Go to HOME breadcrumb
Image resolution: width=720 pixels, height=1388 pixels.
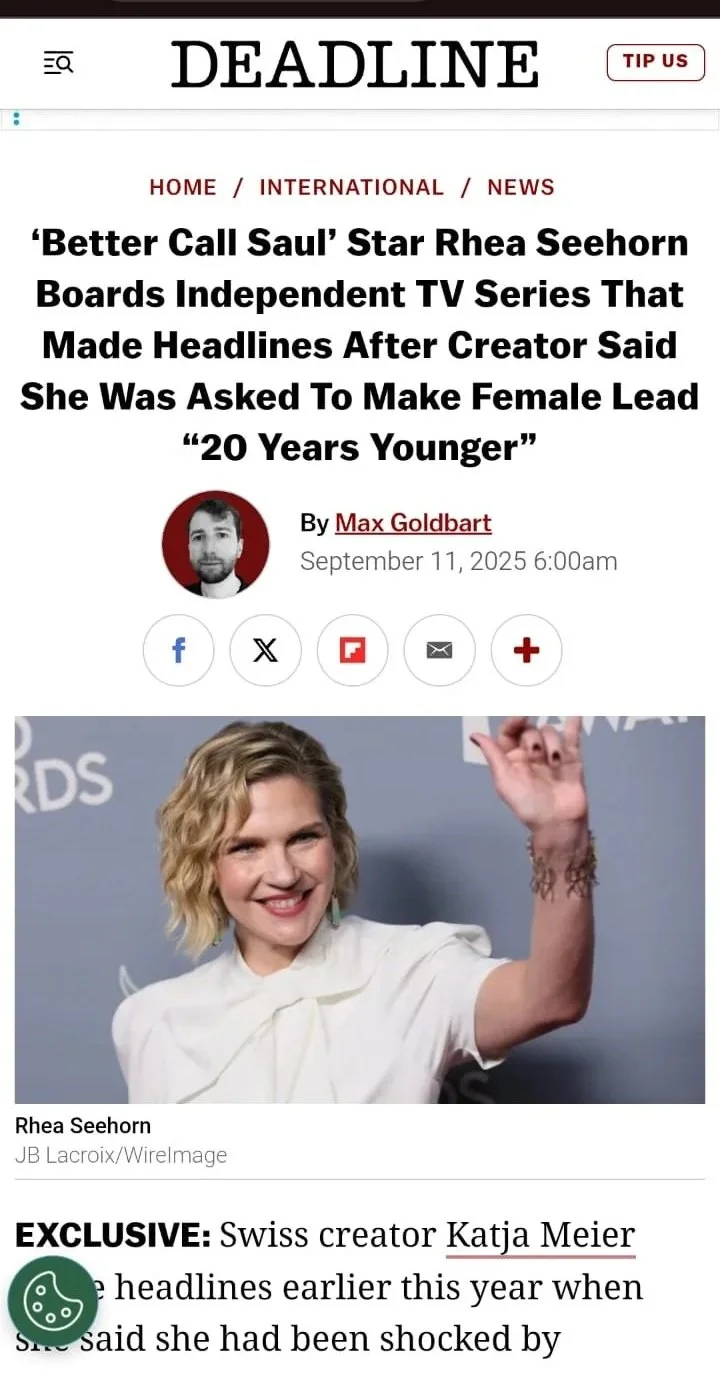point(183,187)
